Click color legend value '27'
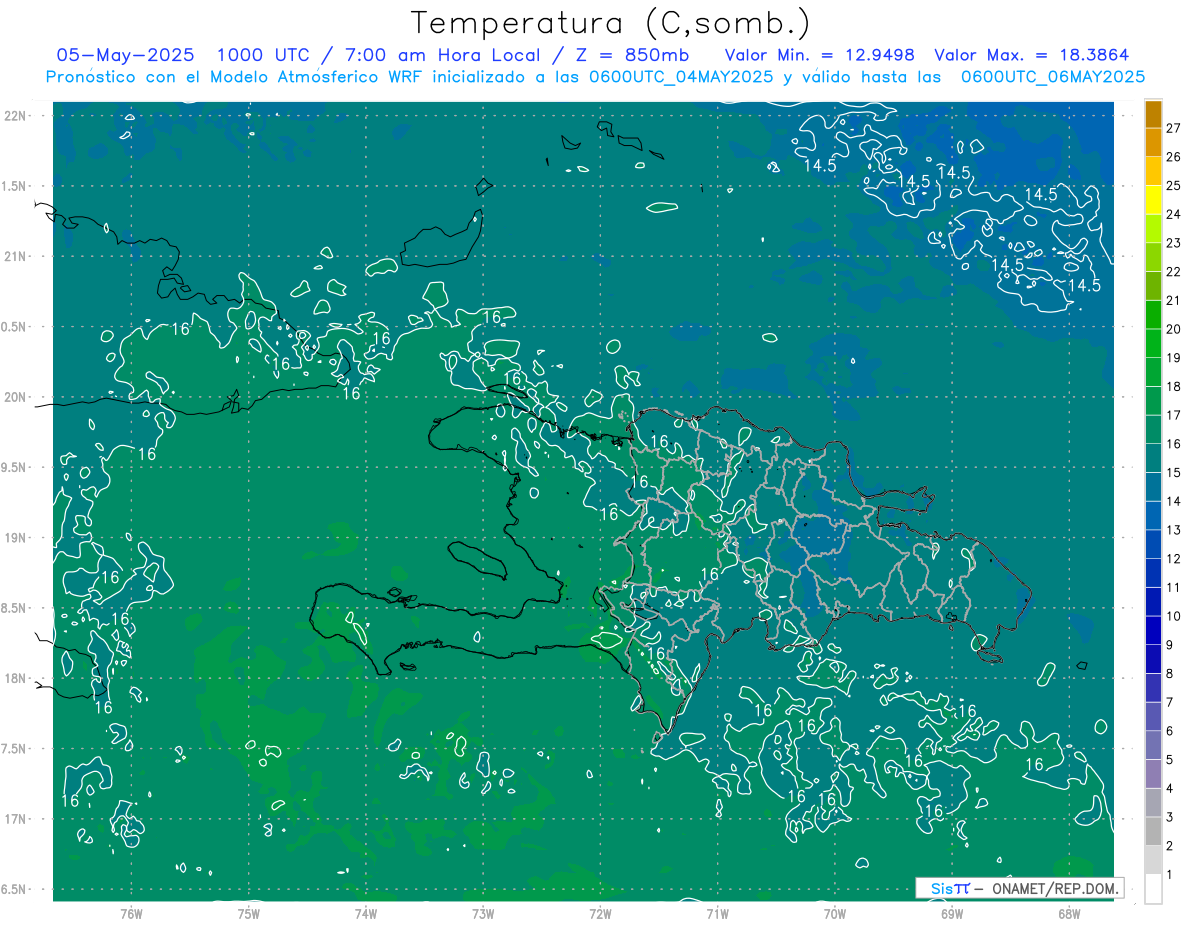 click(1174, 128)
